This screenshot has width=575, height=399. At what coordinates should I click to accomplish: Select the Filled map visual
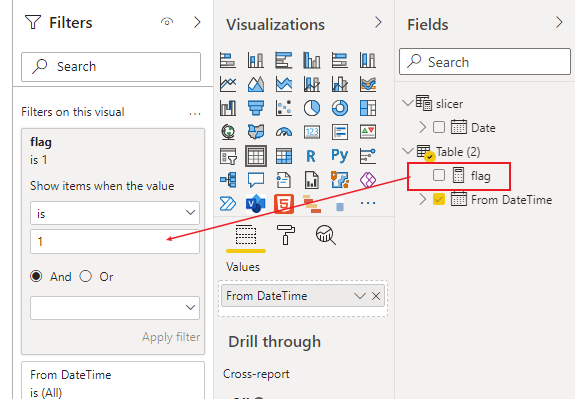pos(256,132)
